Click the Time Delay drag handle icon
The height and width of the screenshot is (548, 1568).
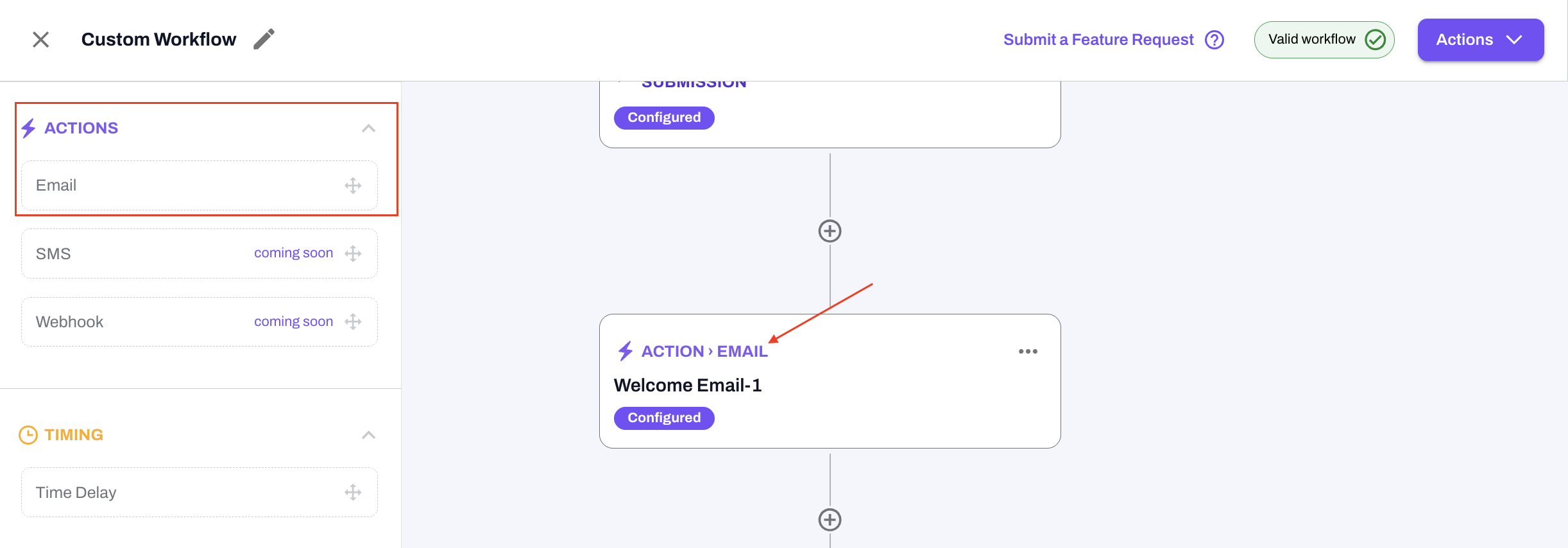click(353, 492)
